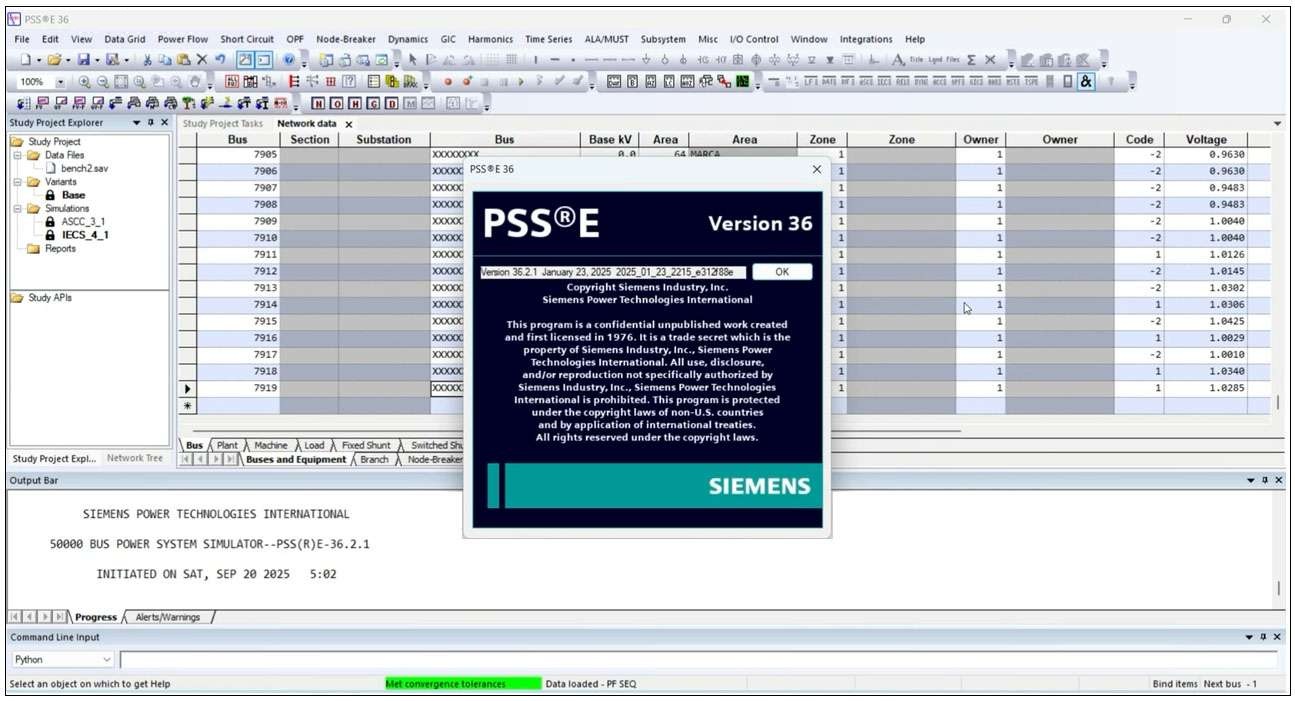Viewport: 1295px width, 701px height.
Task: Open dropdown arrow next to Save icon
Action: (x=97, y=60)
